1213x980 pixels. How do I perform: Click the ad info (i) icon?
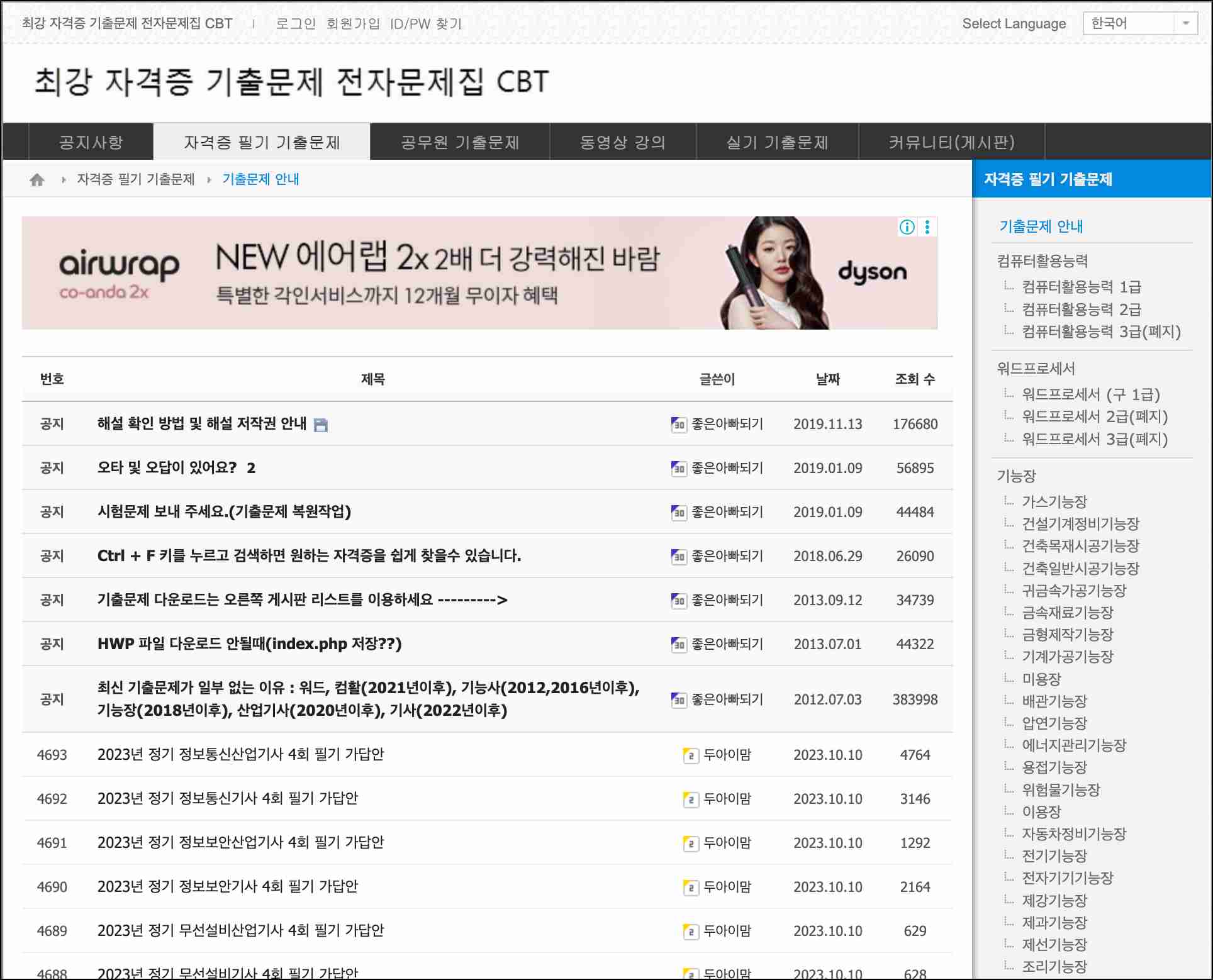click(907, 227)
